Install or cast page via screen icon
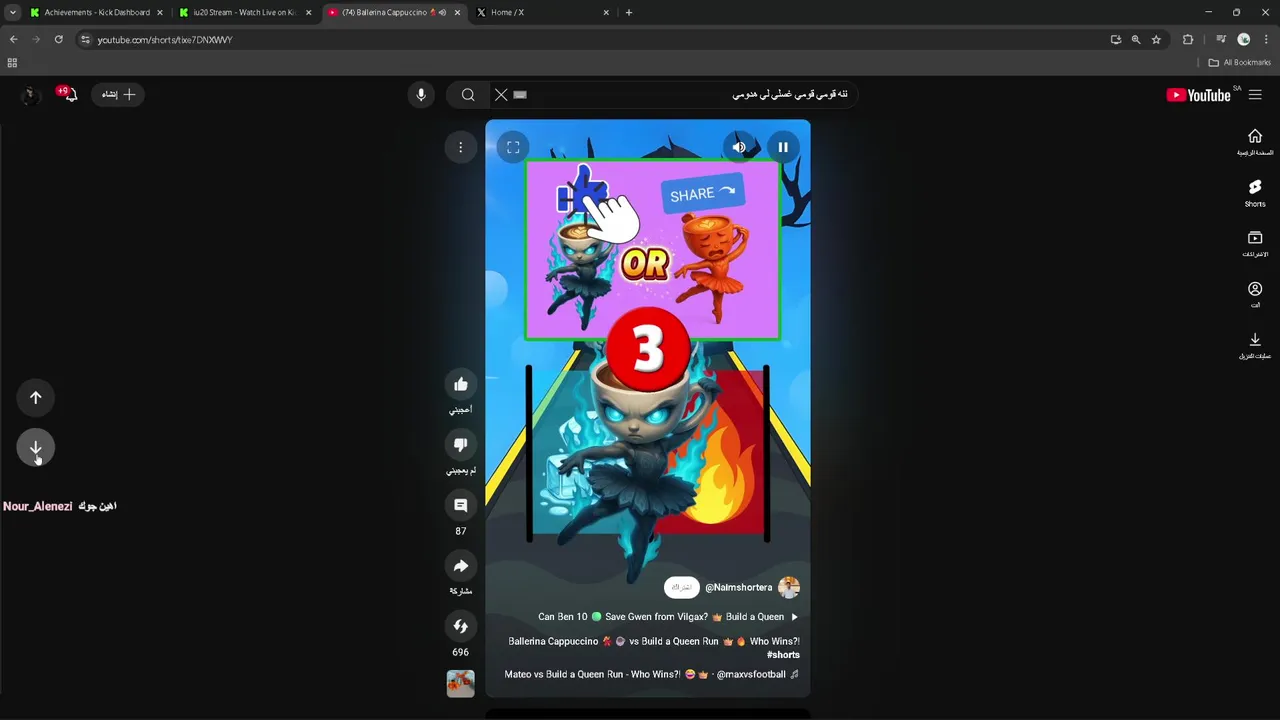The image size is (1280, 720). 1116,39
